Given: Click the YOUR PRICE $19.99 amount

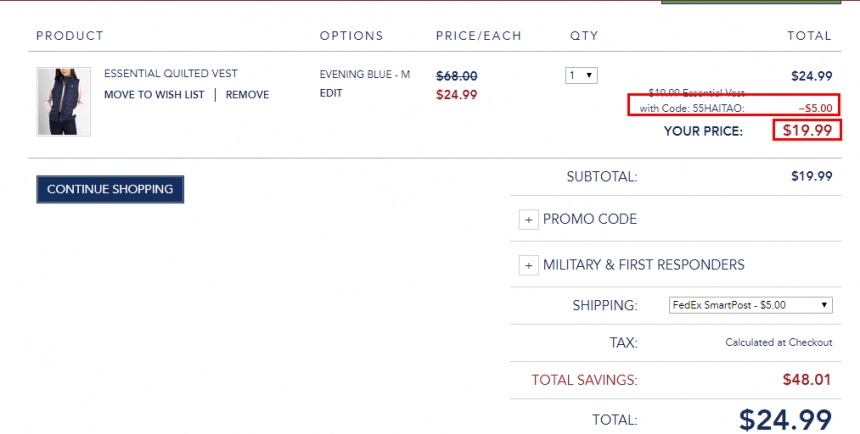Looking at the screenshot, I should pyautogui.click(x=807, y=130).
